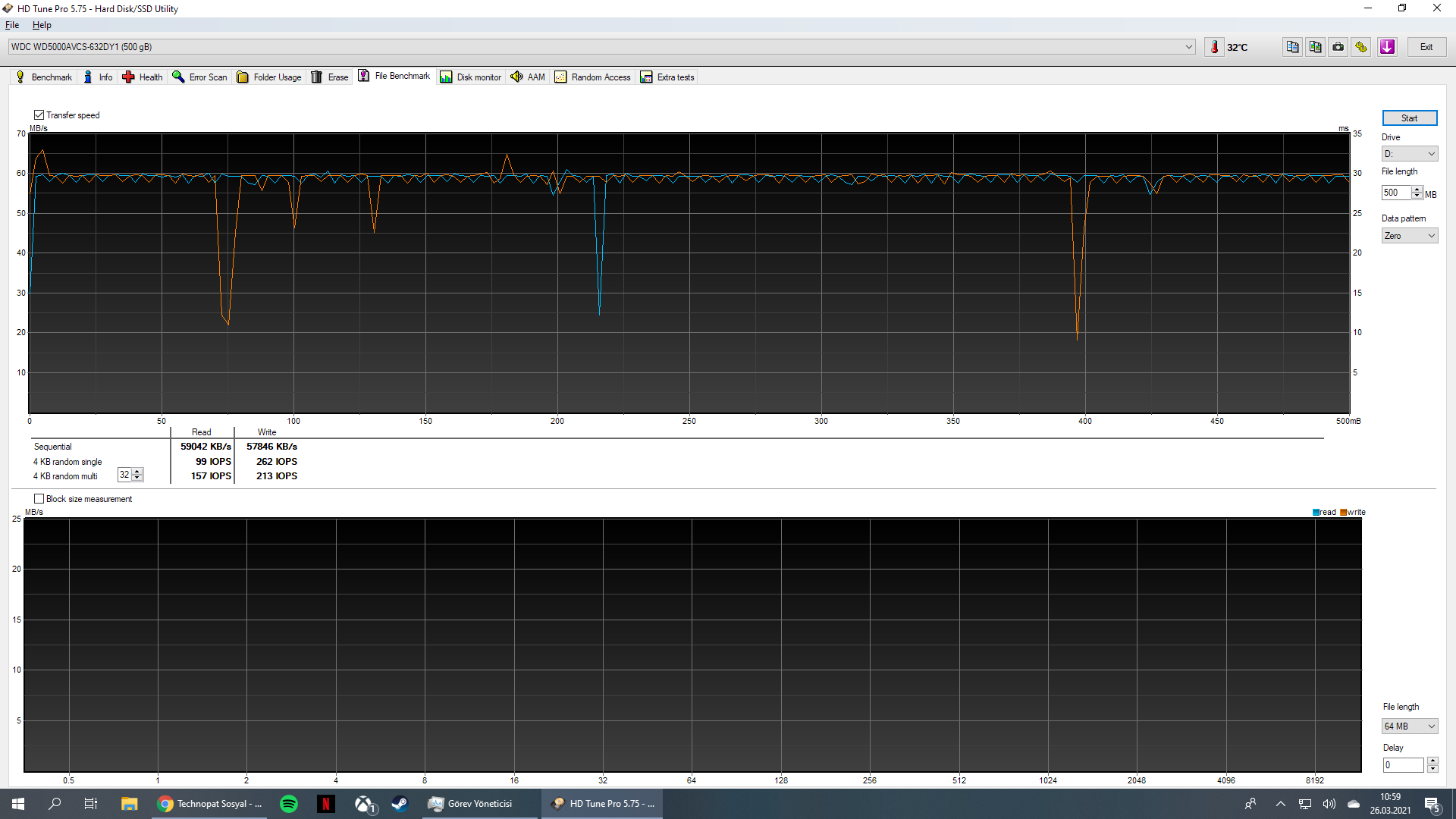The width and height of the screenshot is (1456, 819).
Task: Open the File menu
Action: coord(12,25)
